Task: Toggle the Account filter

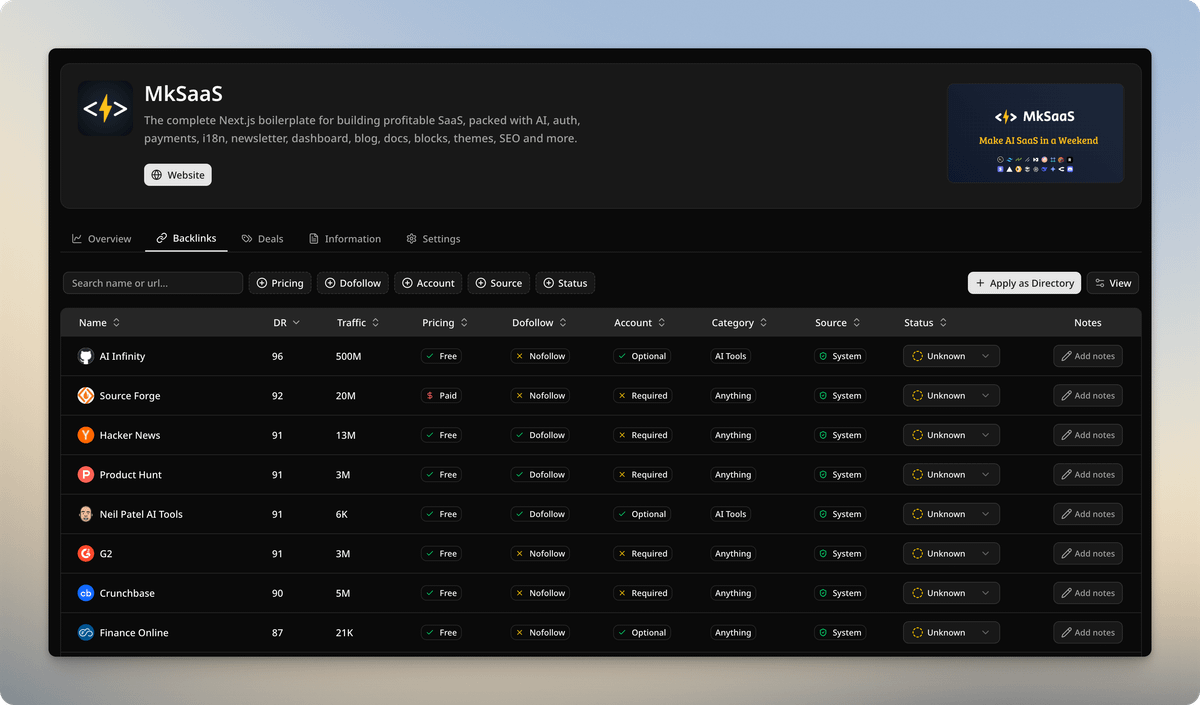Action: (428, 283)
